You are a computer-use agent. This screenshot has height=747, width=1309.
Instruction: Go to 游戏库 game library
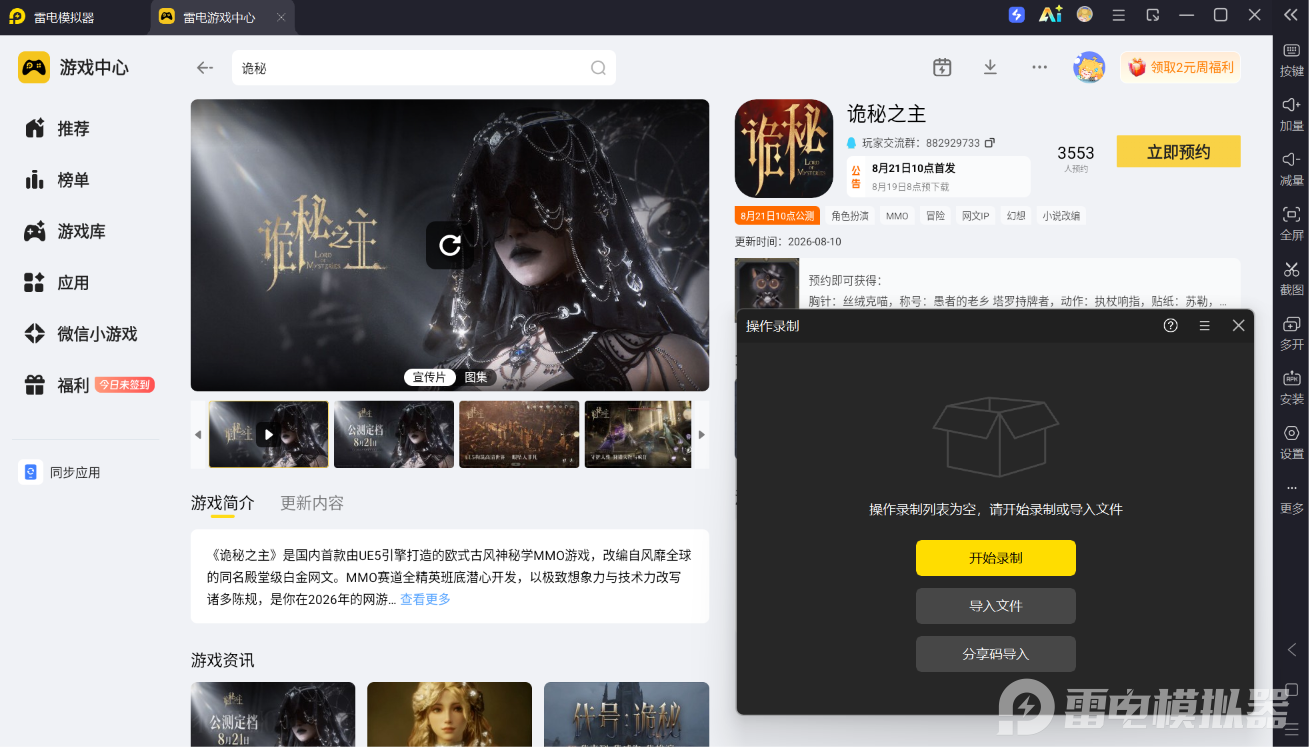coord(65,231)
